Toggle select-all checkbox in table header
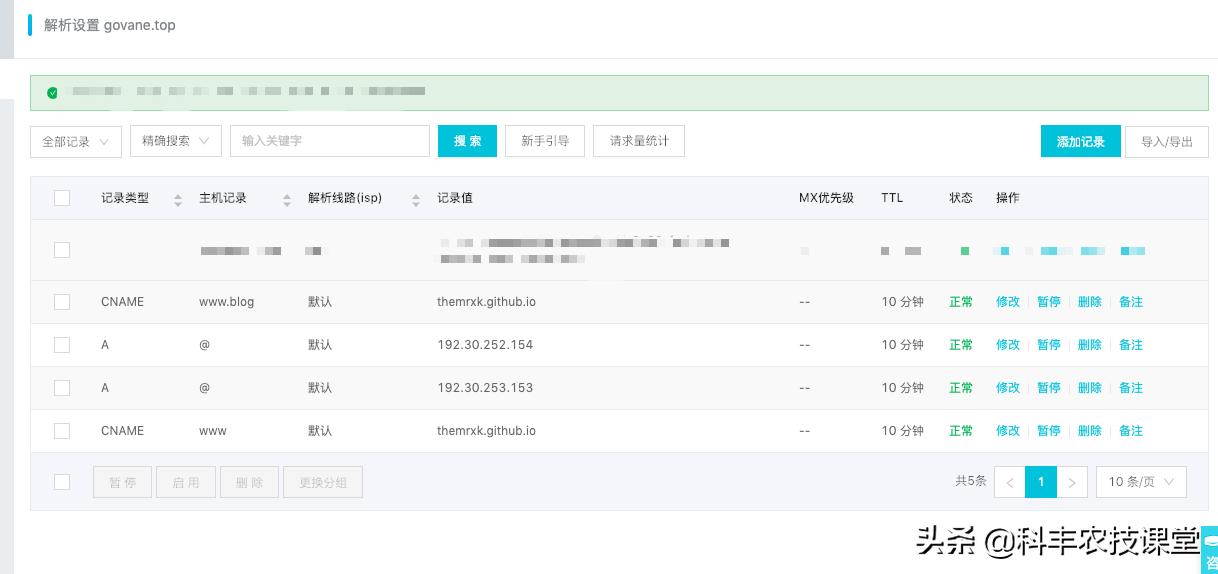 tap(62, 198)
